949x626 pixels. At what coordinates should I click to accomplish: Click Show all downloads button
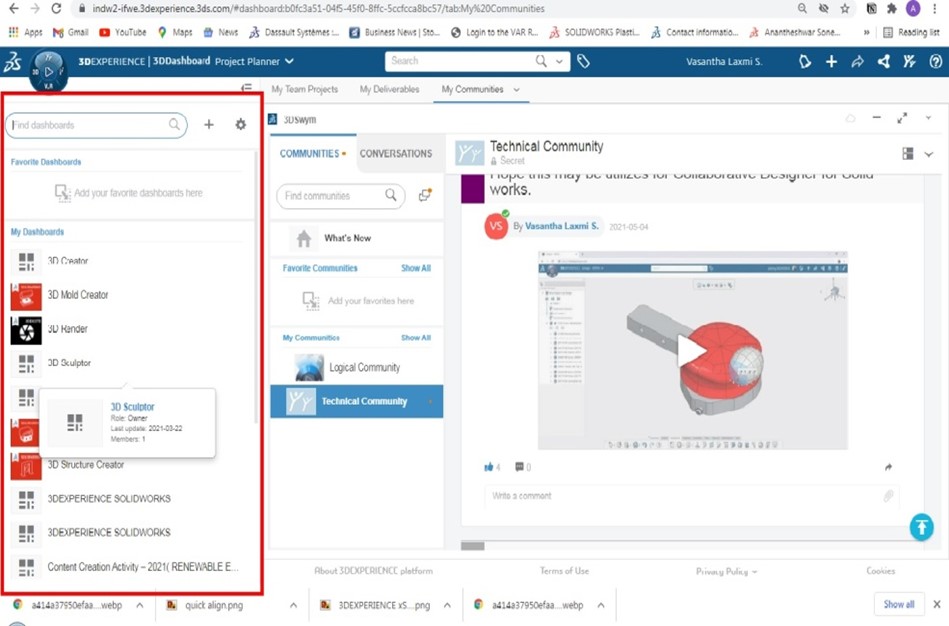click(899, 604)
